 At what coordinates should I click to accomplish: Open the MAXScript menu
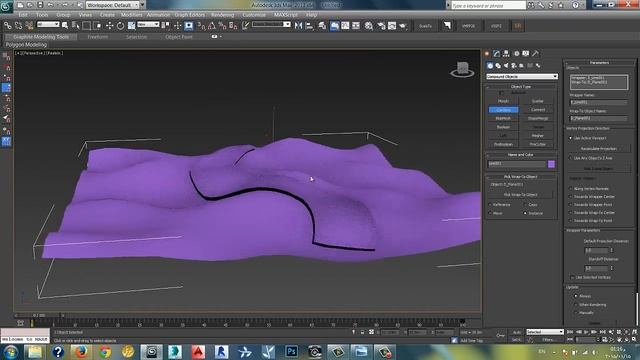point(286,15)
